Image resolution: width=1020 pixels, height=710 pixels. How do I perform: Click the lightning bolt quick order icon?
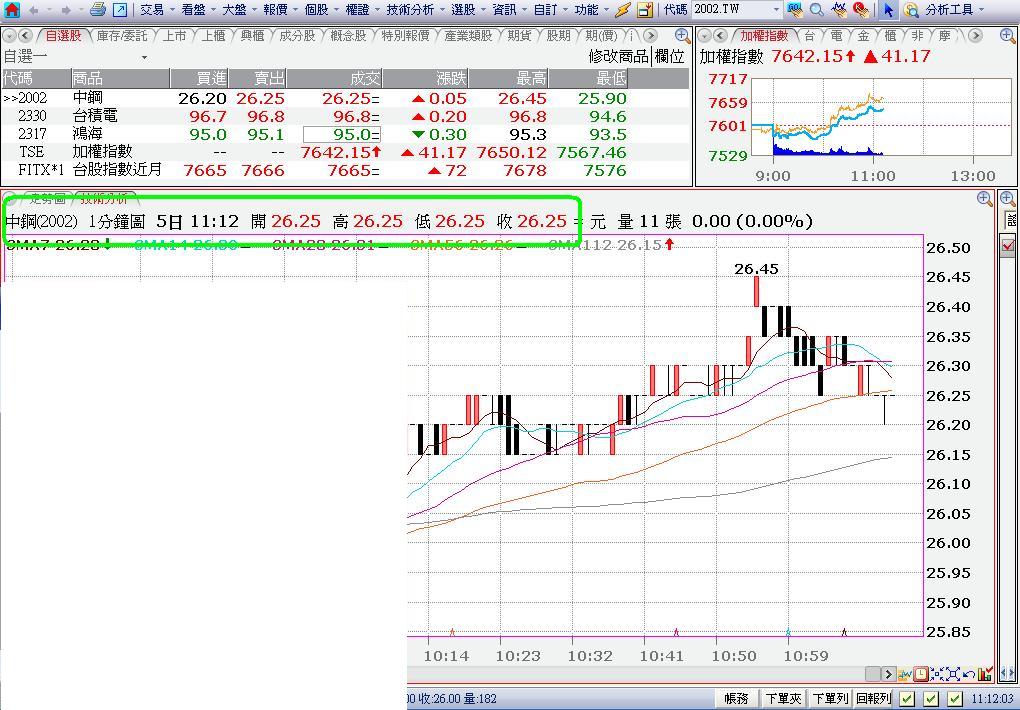click(623, 10)
